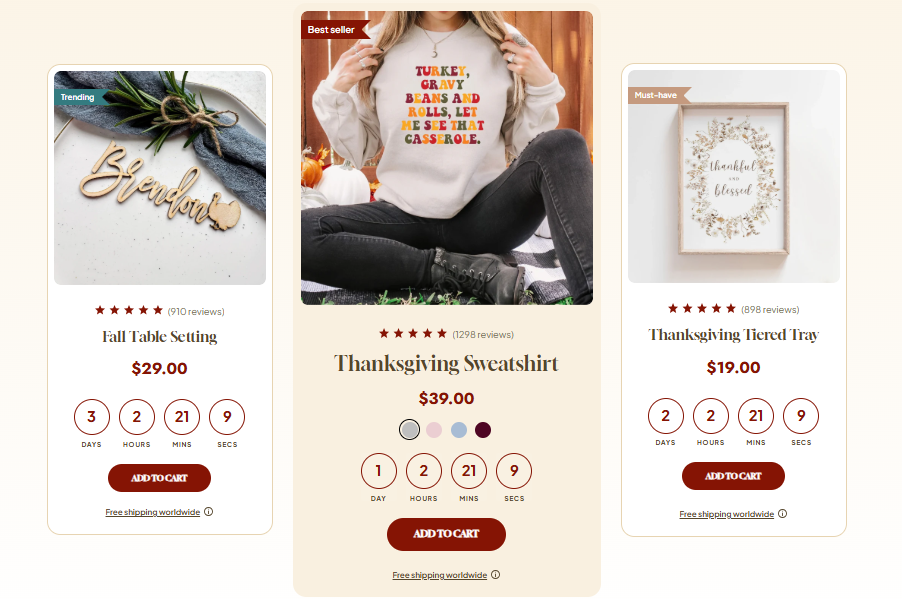Click star rating of Fall Table Setting
Image resolution: width=902 pixels, height=599 pixels.
click(129, 310)
